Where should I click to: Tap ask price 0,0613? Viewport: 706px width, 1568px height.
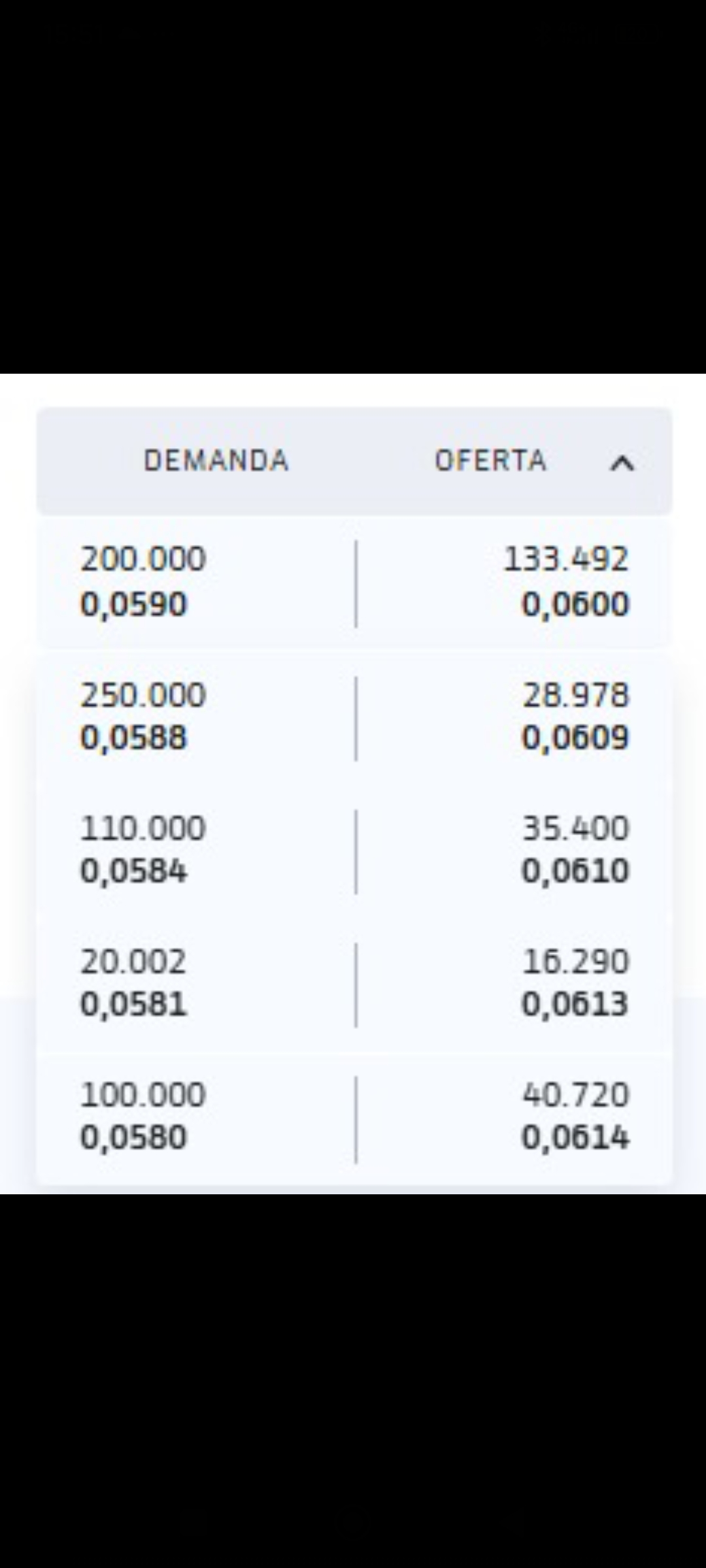[575, 1005]
